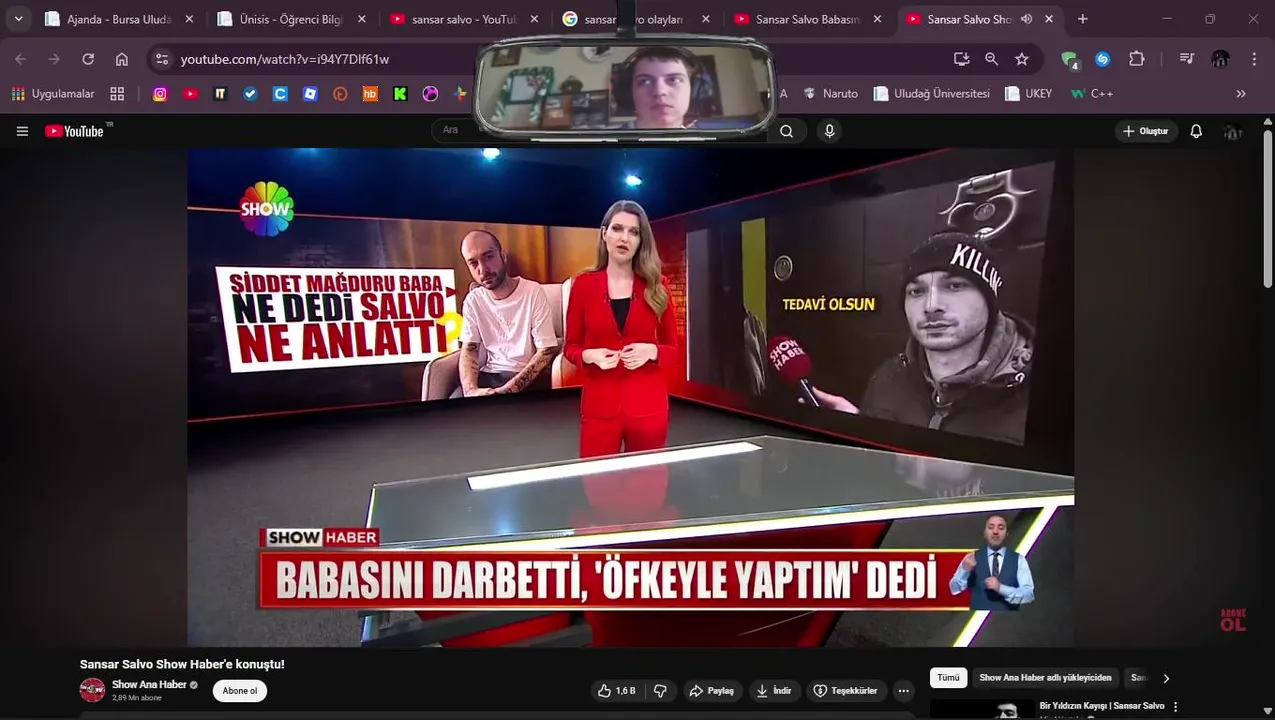Viewport: 1275px width, 720px height.
Task: Expand the tab search dropdown arrow
Action: tap(18, 19)
